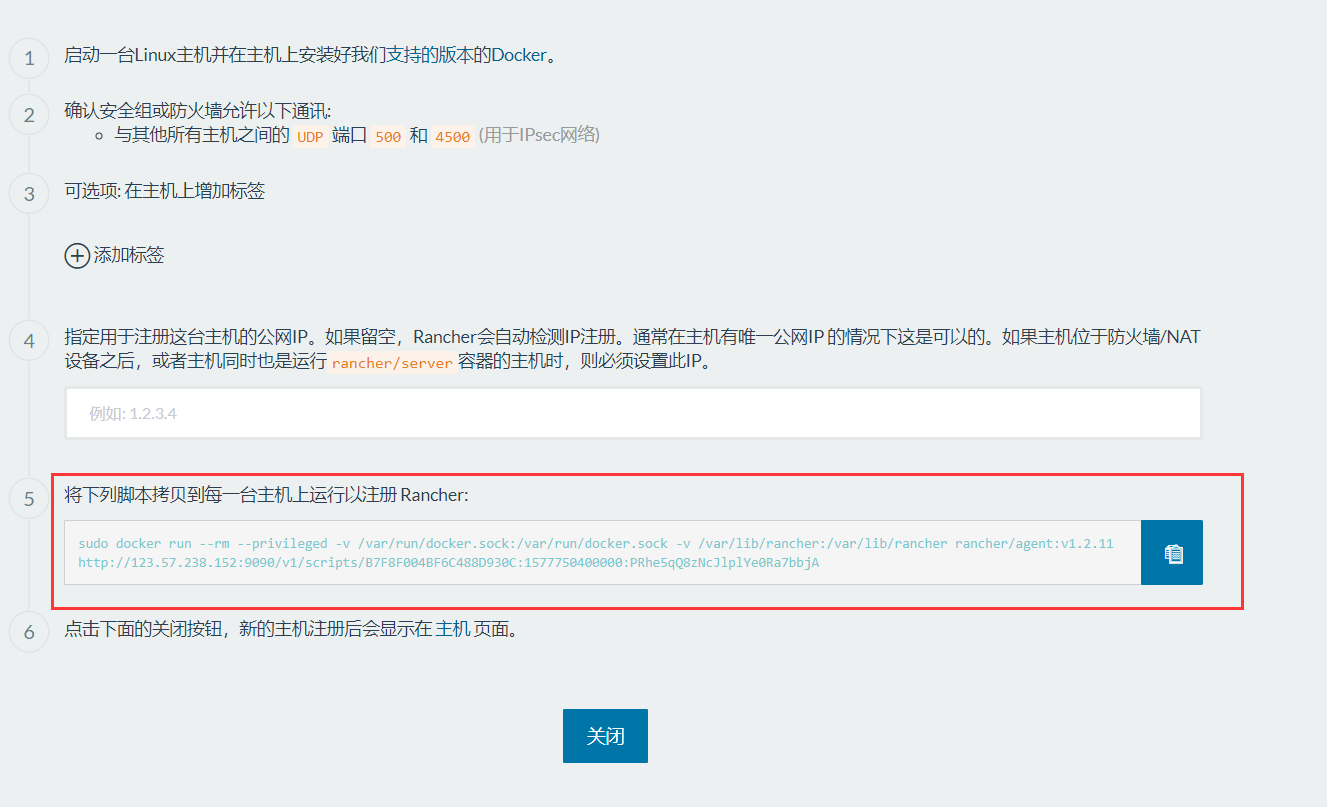Click the 可选项: 在主机上增加标签 heading
Viewport: 1327px width, 807px height.
165,191
